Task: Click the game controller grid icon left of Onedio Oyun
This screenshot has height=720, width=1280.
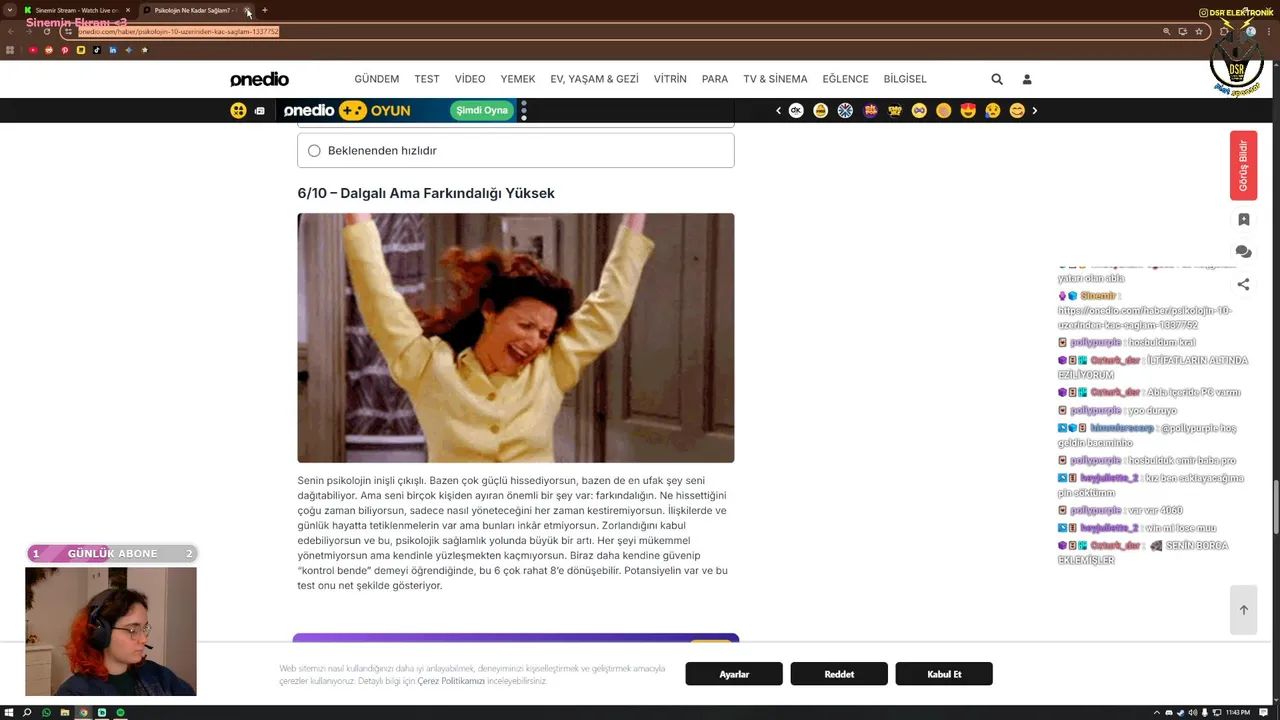Action: tap(238, 111)
